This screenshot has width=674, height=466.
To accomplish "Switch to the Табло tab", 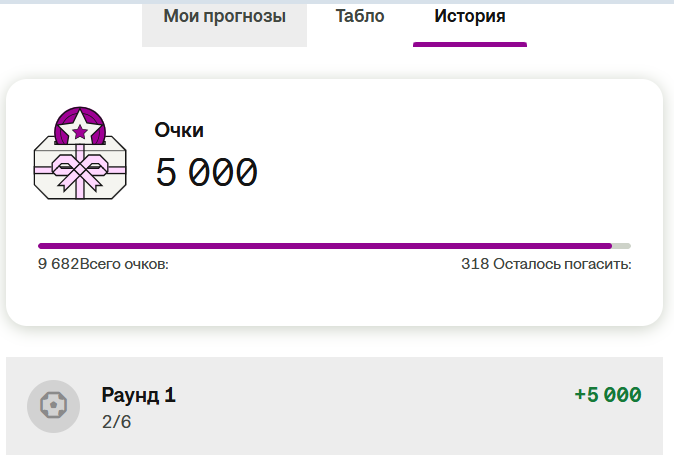I will 360,17.
